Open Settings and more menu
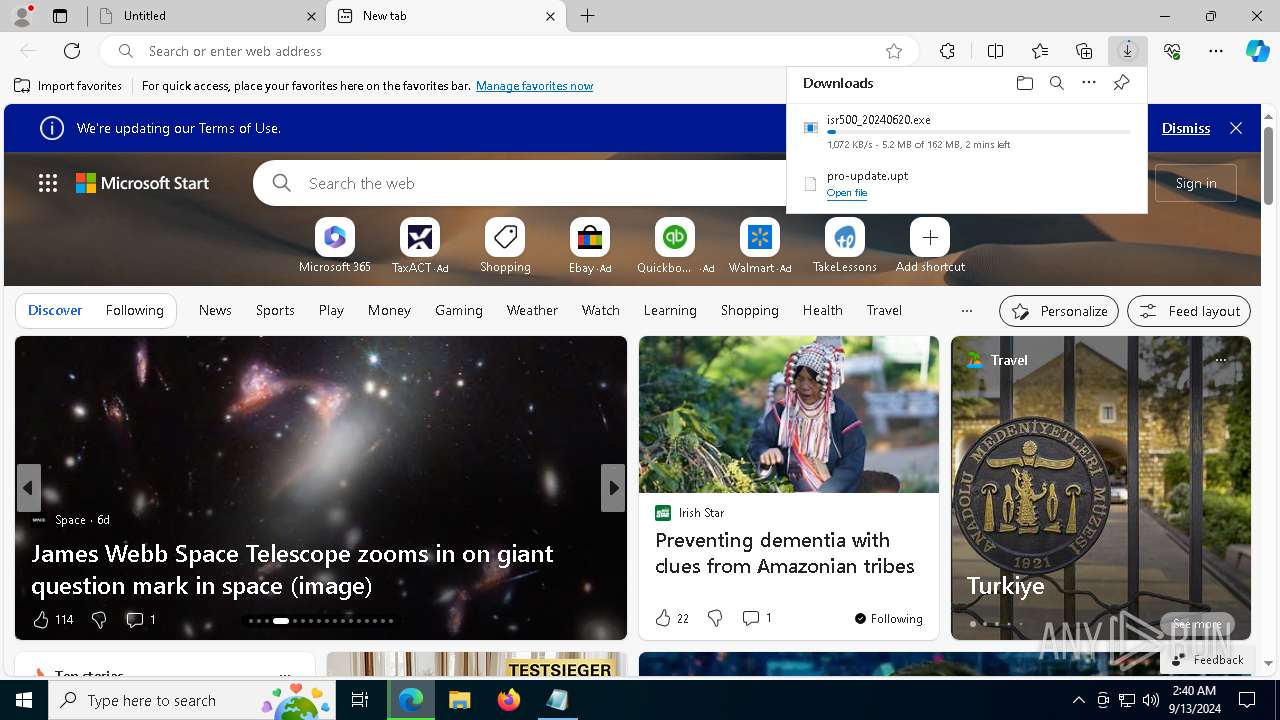The height and width of the screenshot is (720, 1280). [x=1216, y=51]
